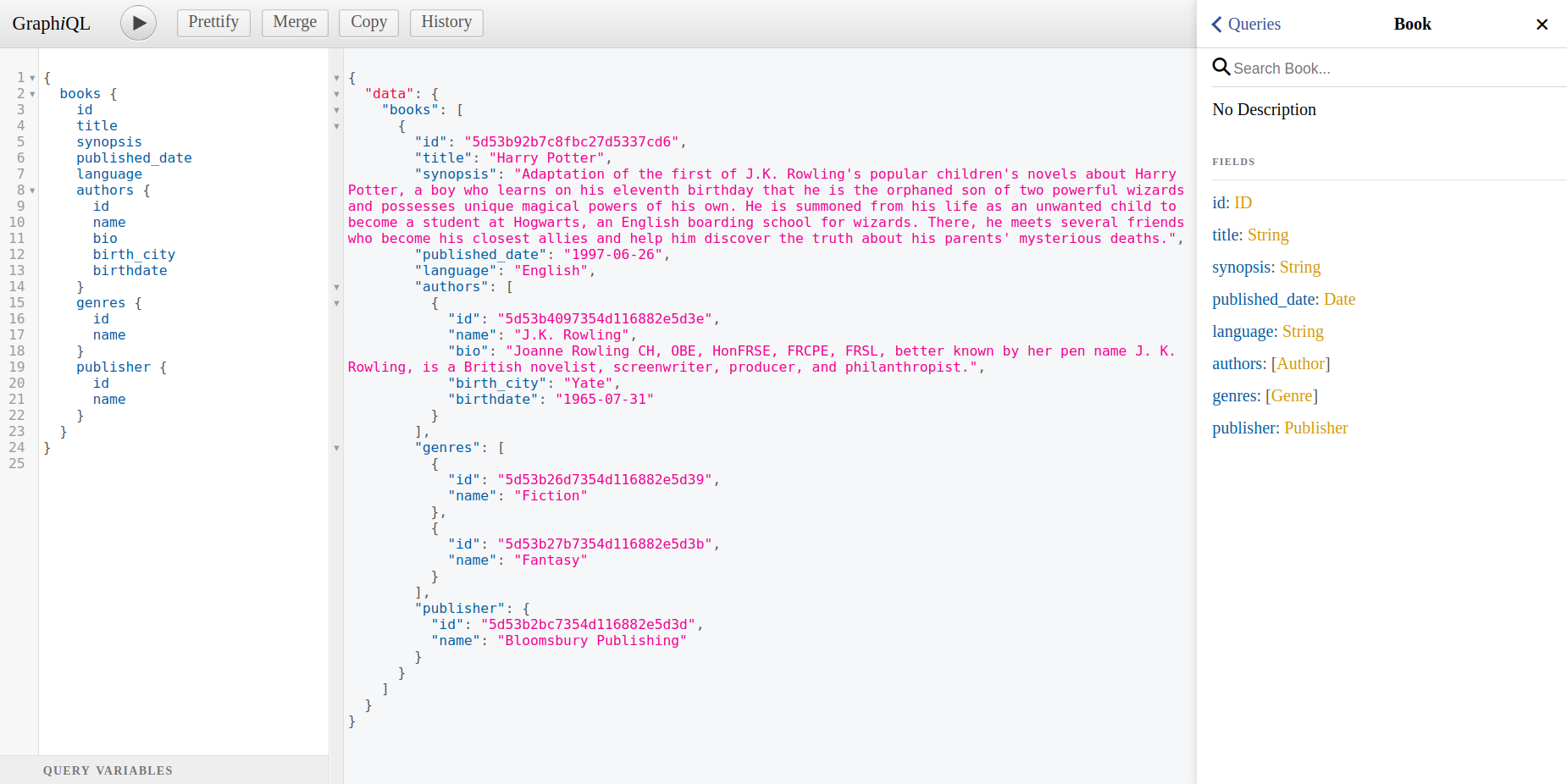This screenshot has width=1567, height=784.
Task: Click the Copy query button
Action: (x=368, y=22)
